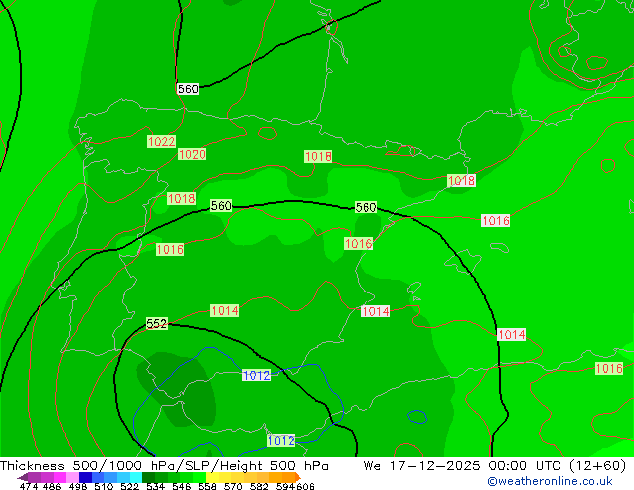Viewport: 634px width, 490px height.
Task: Select the dark blue legend swatch after 498
Action: tap(85, 477)
